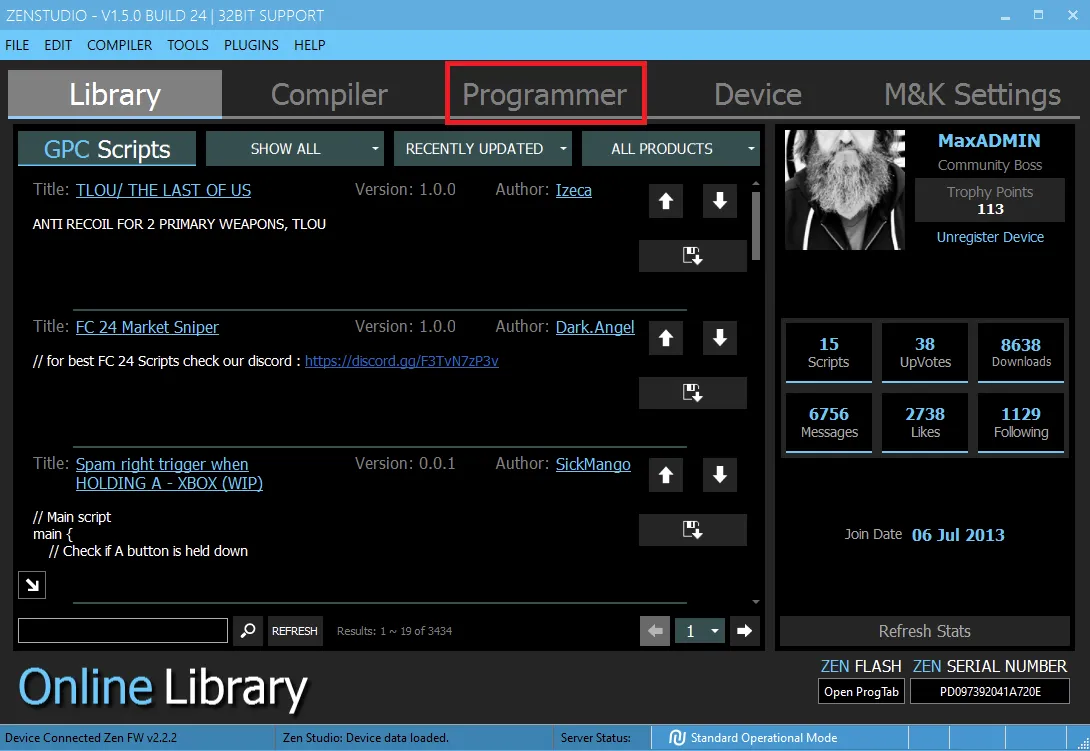The width and height of the screenshot is (1090, 751).
Task: Click the MaxADMIN profile picture
Action: (844, 190)
